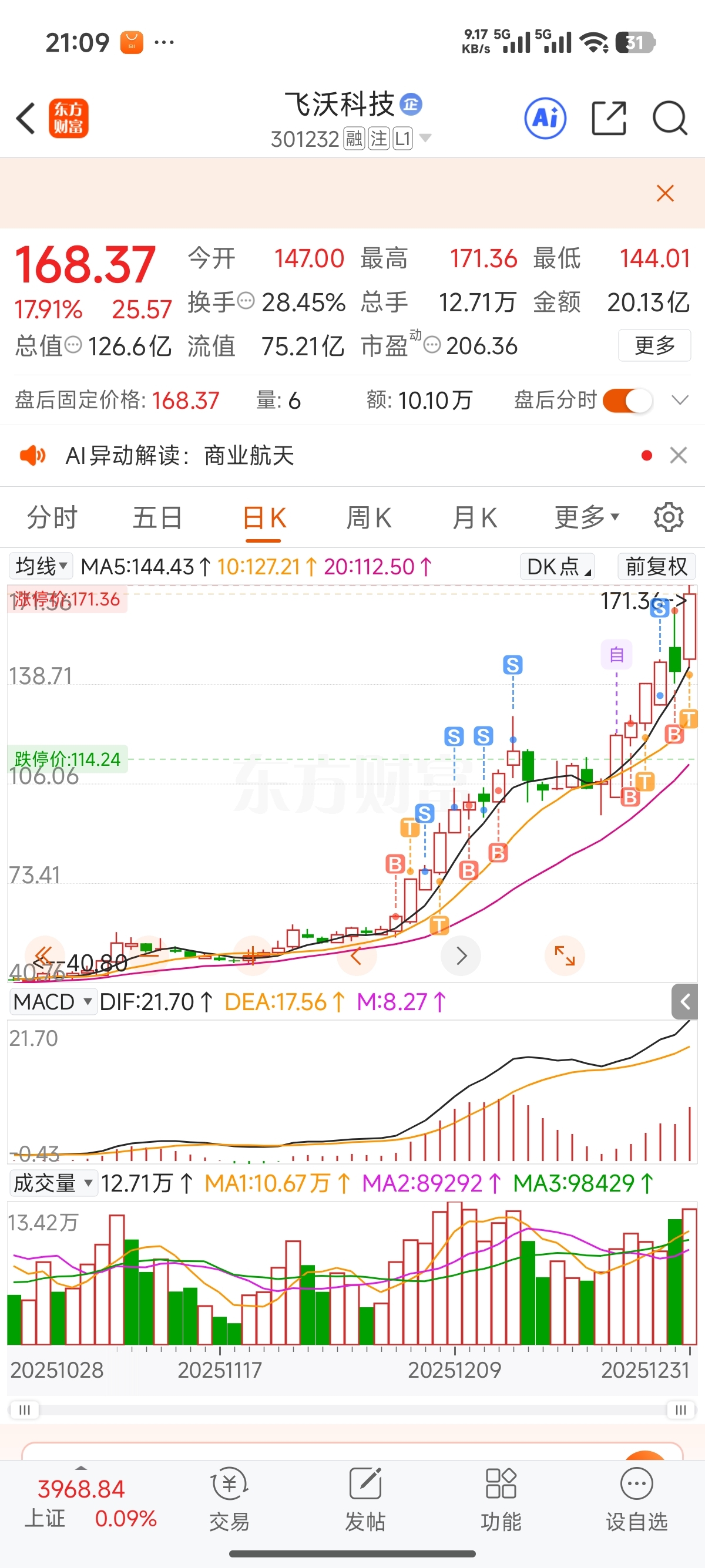
Task: Open the DK点 dropdown
Action: click(557, 566)
